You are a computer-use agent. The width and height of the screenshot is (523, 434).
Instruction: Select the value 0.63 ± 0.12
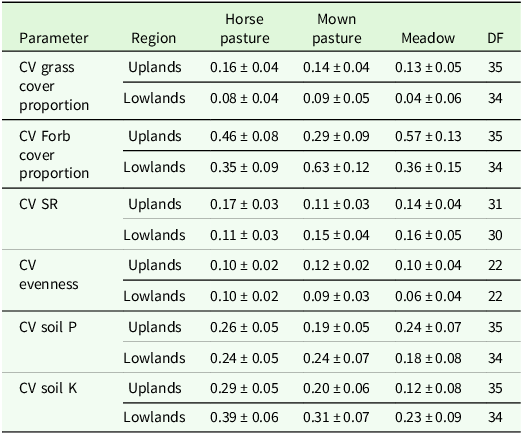(336, 167)
